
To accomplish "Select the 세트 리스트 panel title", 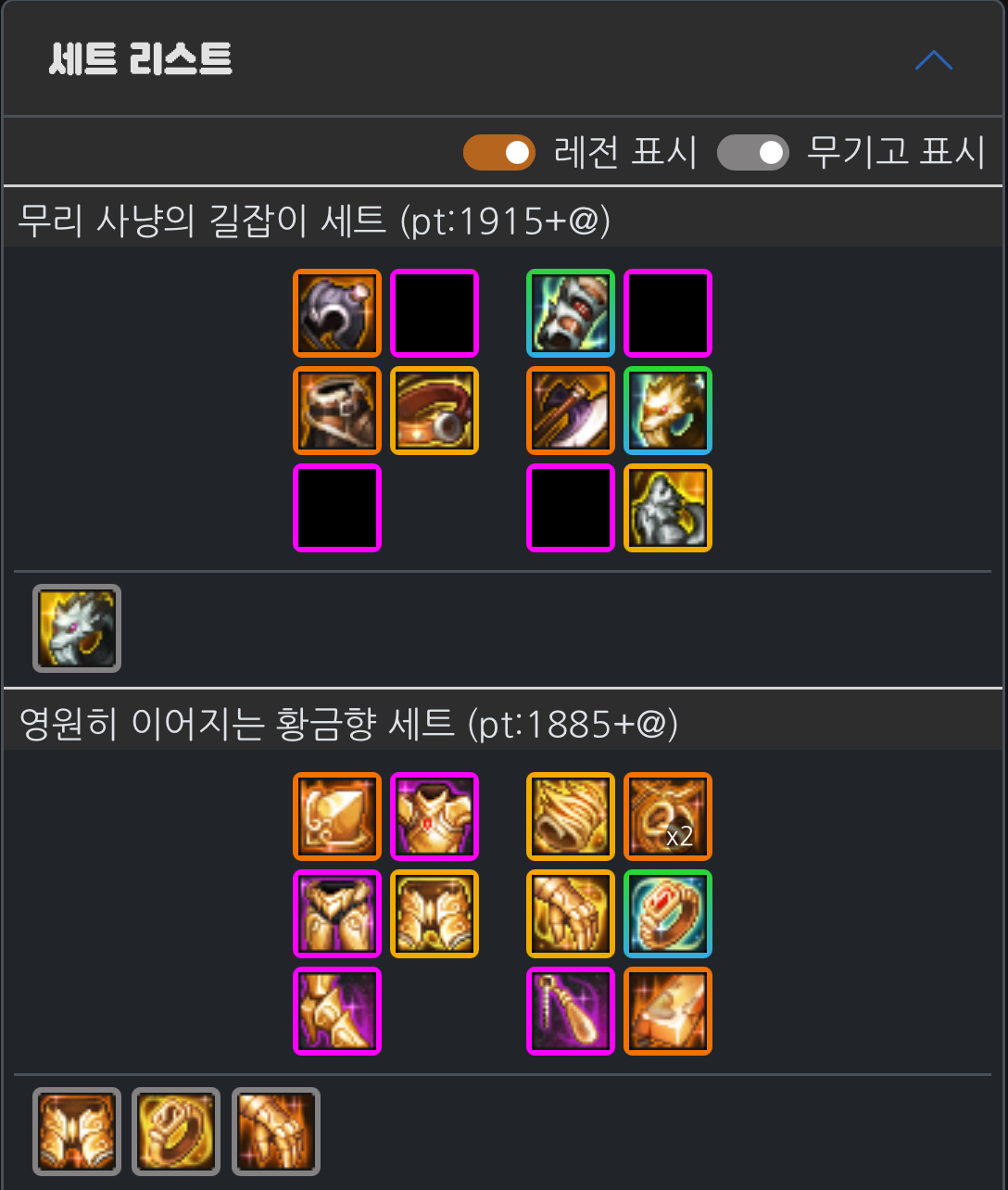I will click(x=140, y=60).
